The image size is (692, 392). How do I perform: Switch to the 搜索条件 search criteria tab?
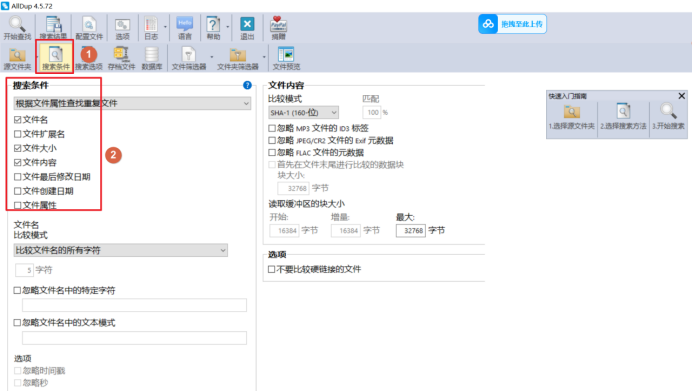55,58
